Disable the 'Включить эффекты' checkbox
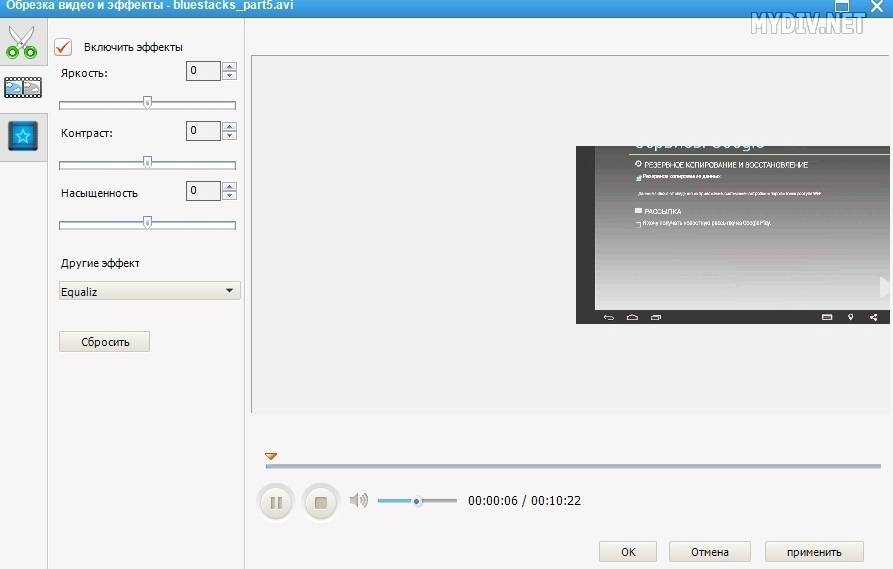This screenshot has width=893, height=569. (x=64, y=47)
